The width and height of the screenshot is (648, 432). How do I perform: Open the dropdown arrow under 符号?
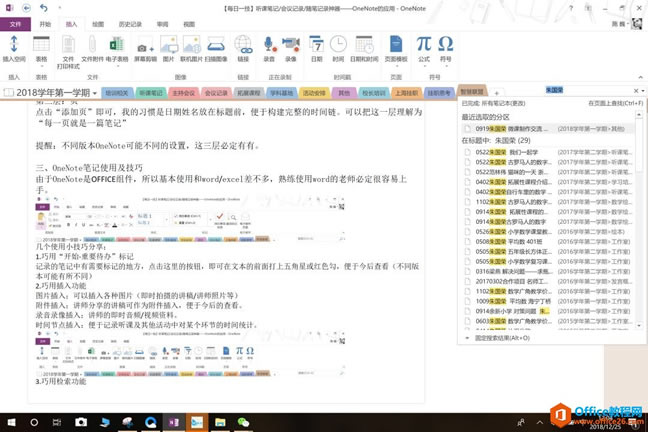pyautogui.click(x=446, y=66)
